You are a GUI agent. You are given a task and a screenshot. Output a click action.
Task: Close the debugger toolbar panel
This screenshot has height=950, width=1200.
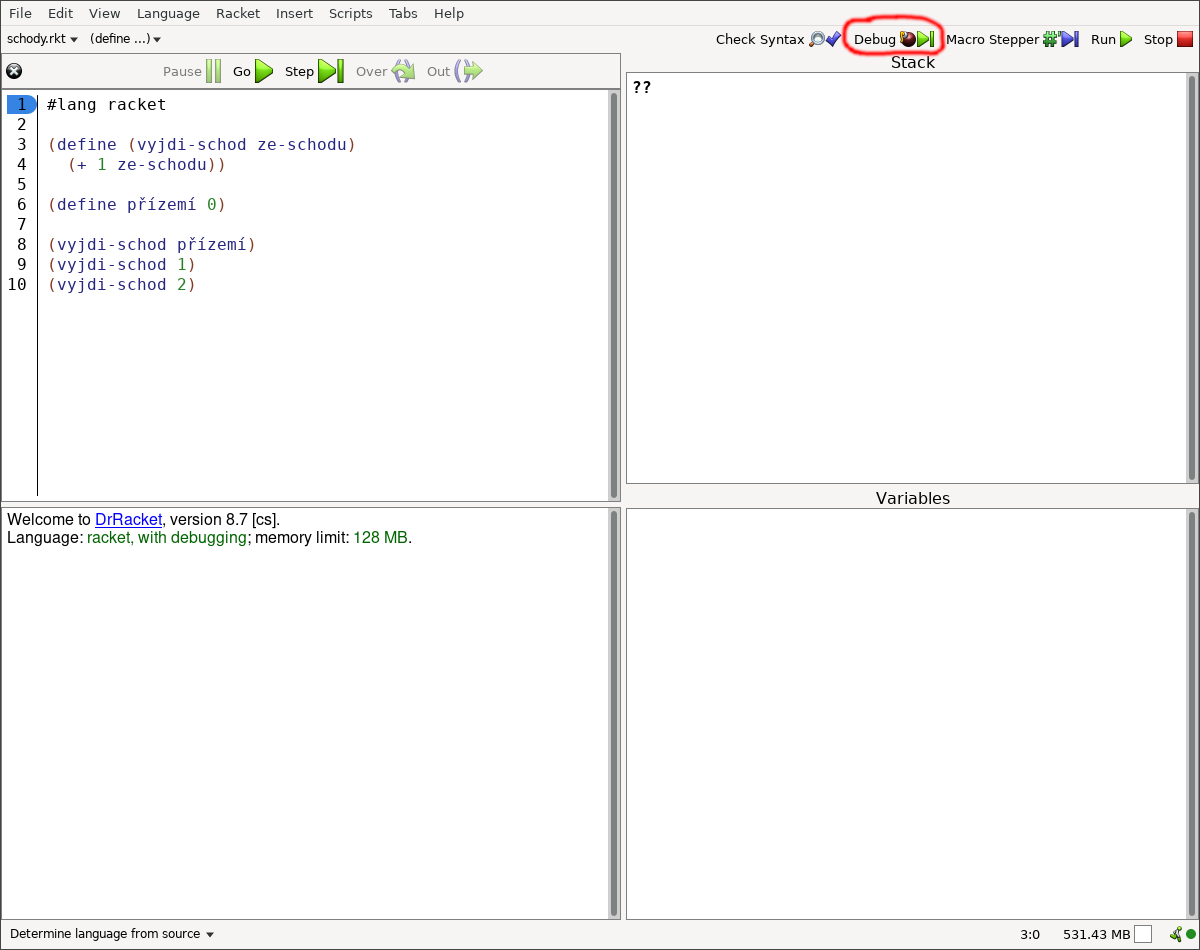[x=14, y=71]
